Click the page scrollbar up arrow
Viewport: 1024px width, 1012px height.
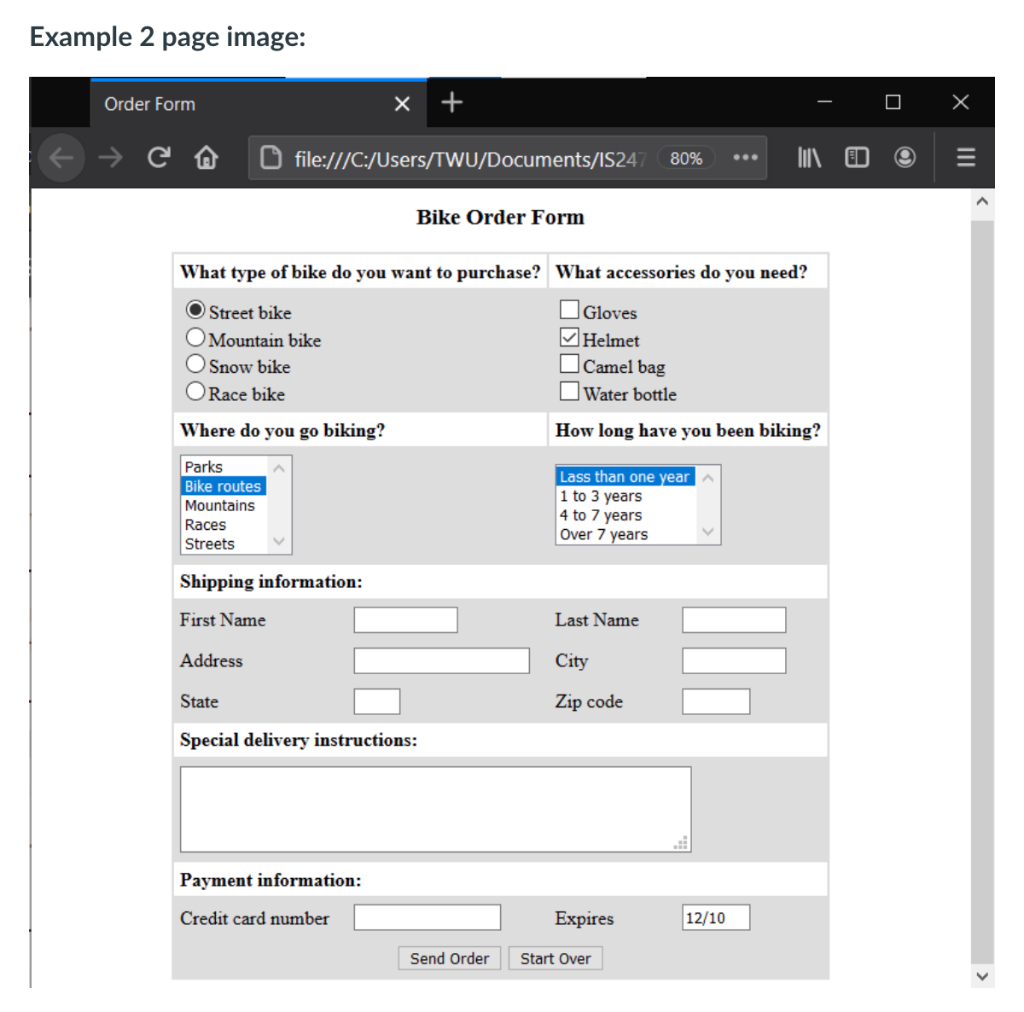tap(982, 202)
